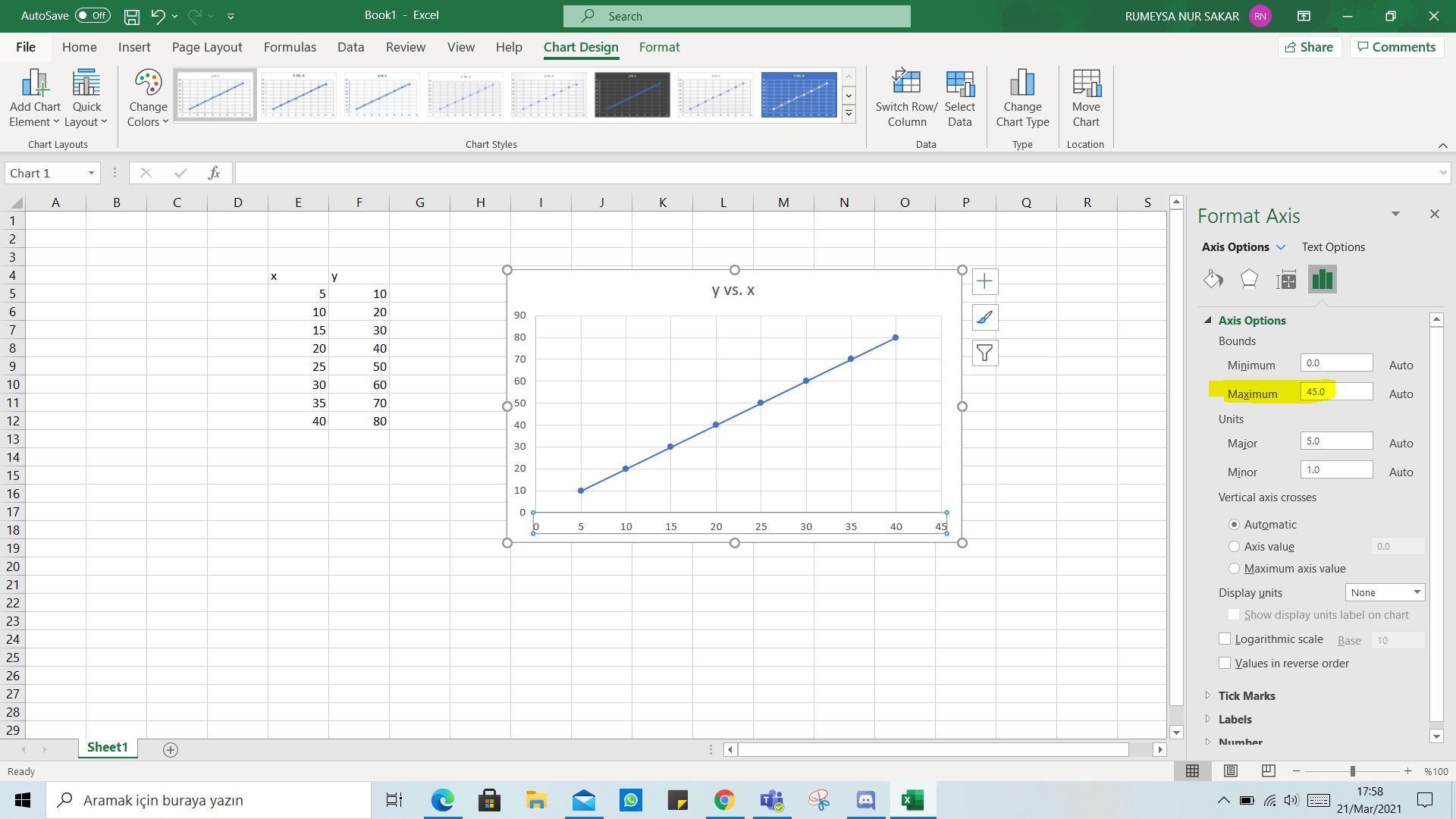
Task: Select Maximum axis value radio option
Action: point(1234,569)
